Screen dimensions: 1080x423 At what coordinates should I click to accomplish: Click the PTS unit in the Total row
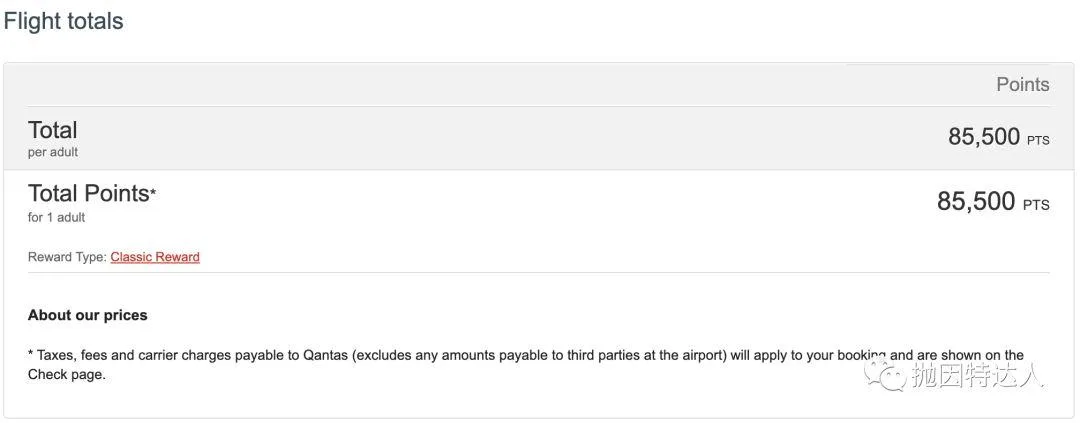tap(1038, 141)
